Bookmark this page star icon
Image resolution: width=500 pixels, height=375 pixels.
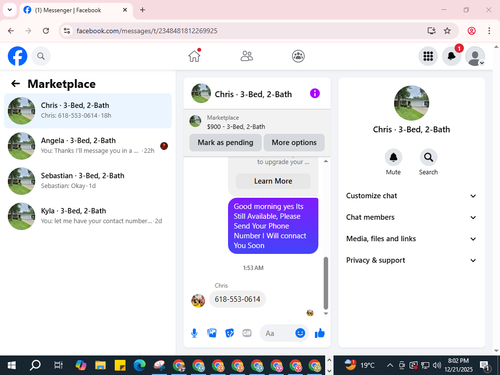pyautogui.click(x=447, y=31)
